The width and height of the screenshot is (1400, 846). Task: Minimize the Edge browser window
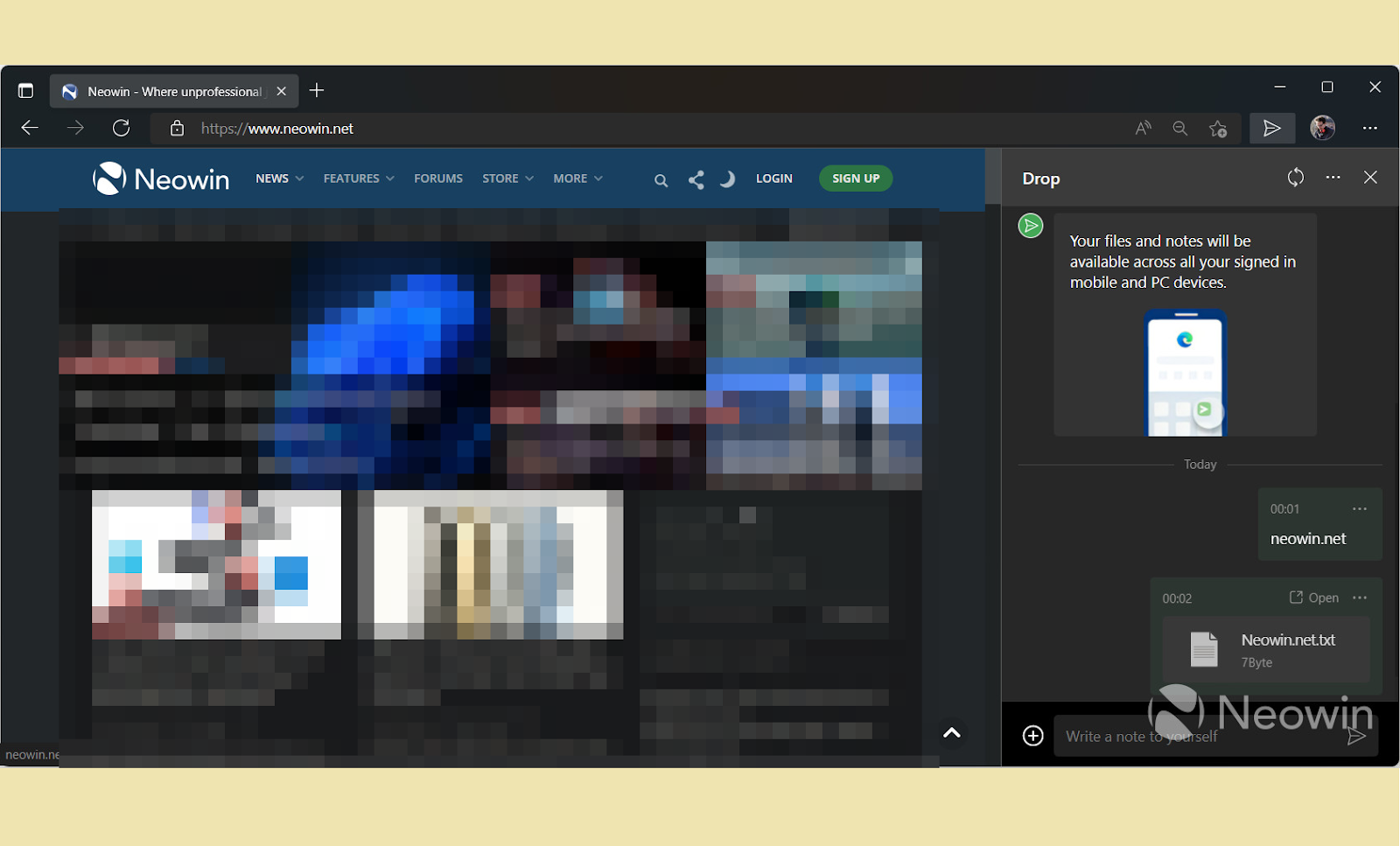1280,87
